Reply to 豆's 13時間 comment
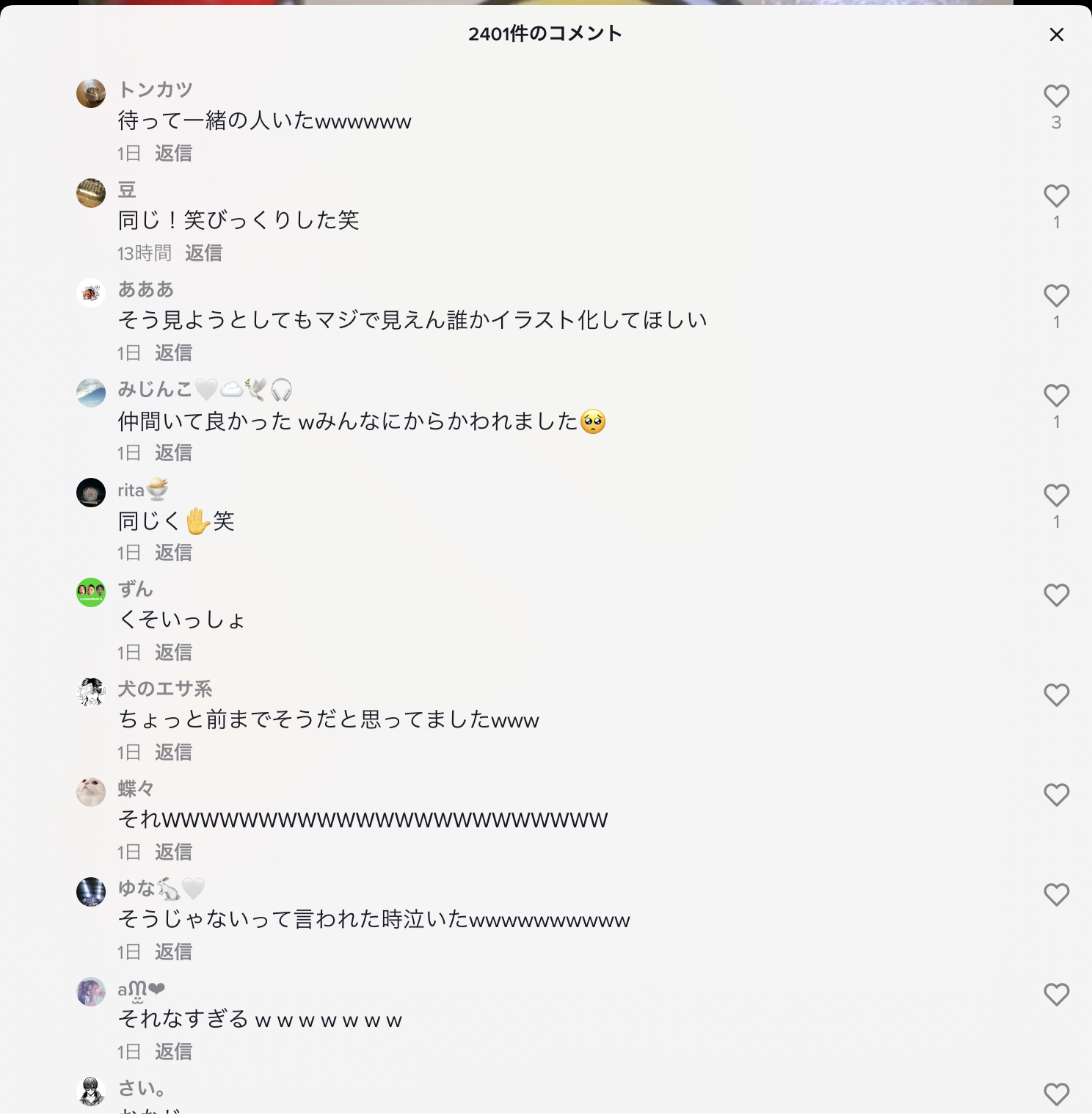This screenshot has width=1092, height=1118. (203, 253)
